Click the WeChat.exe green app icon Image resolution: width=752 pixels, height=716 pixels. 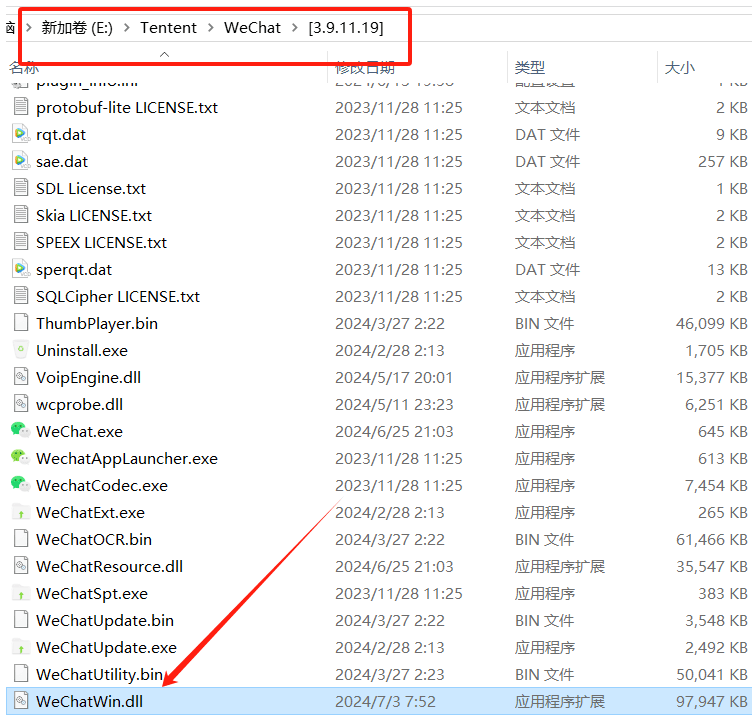click(x=20, y=431)
